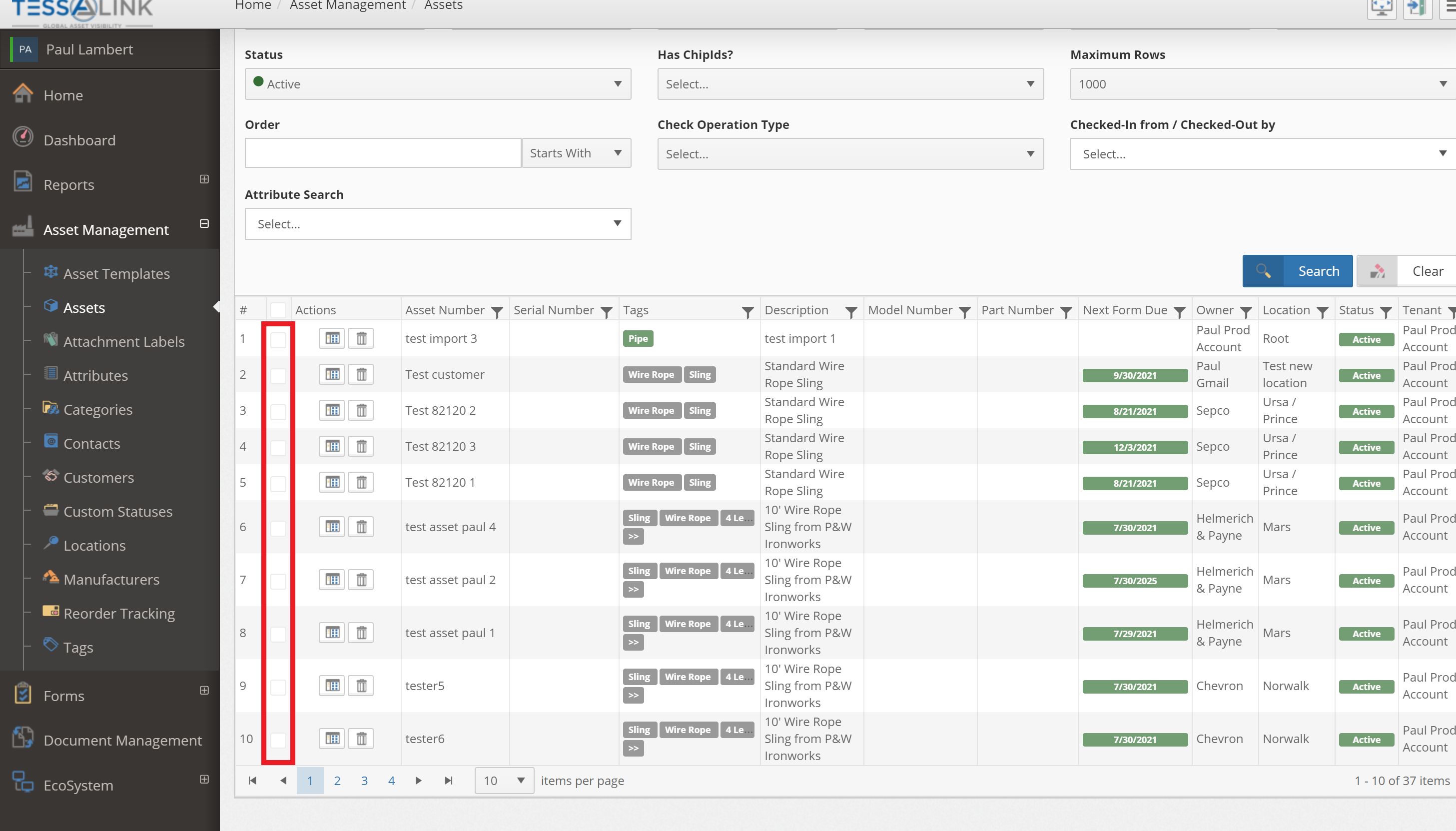Filter the Part Number column
Image resolution: width=1456 pixels, height=831 pixels.
click(1066, 312)
